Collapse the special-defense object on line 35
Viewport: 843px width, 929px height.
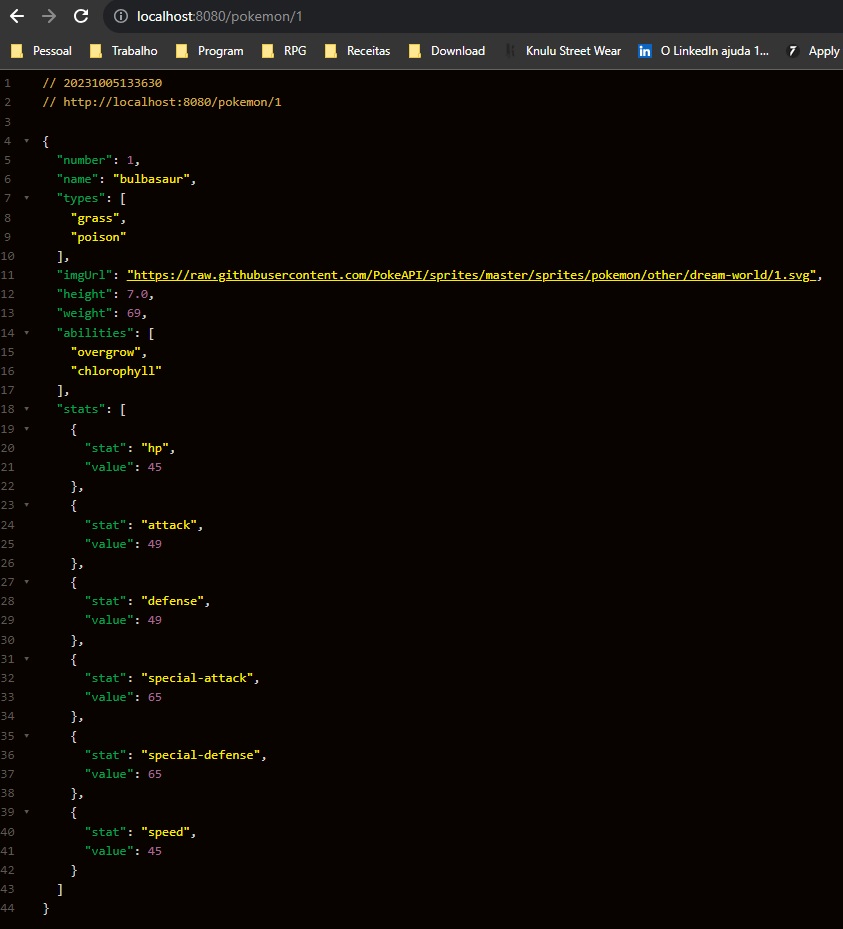27,735
